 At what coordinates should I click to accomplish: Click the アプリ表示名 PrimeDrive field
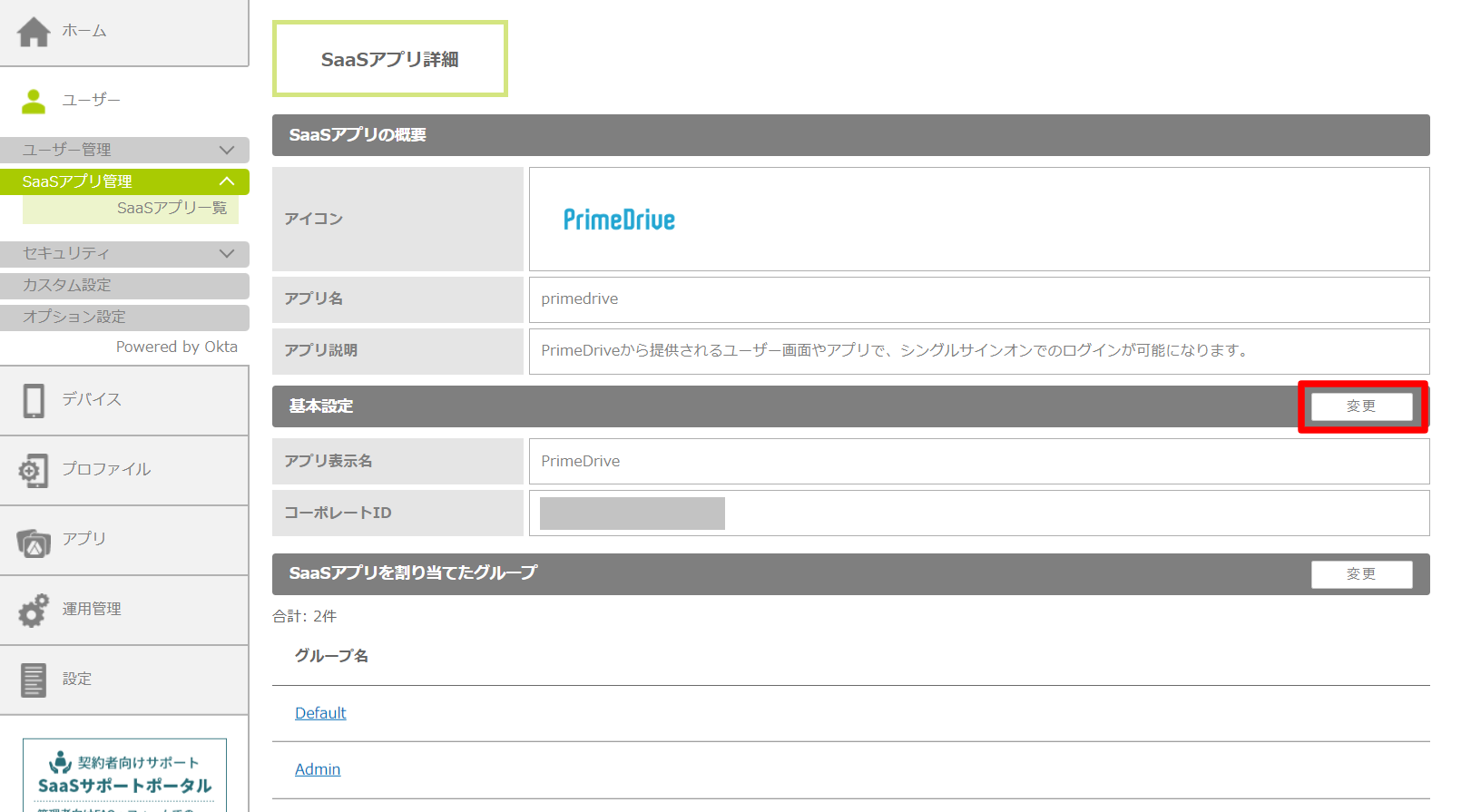pyautogui.click(x=978, y=461)
